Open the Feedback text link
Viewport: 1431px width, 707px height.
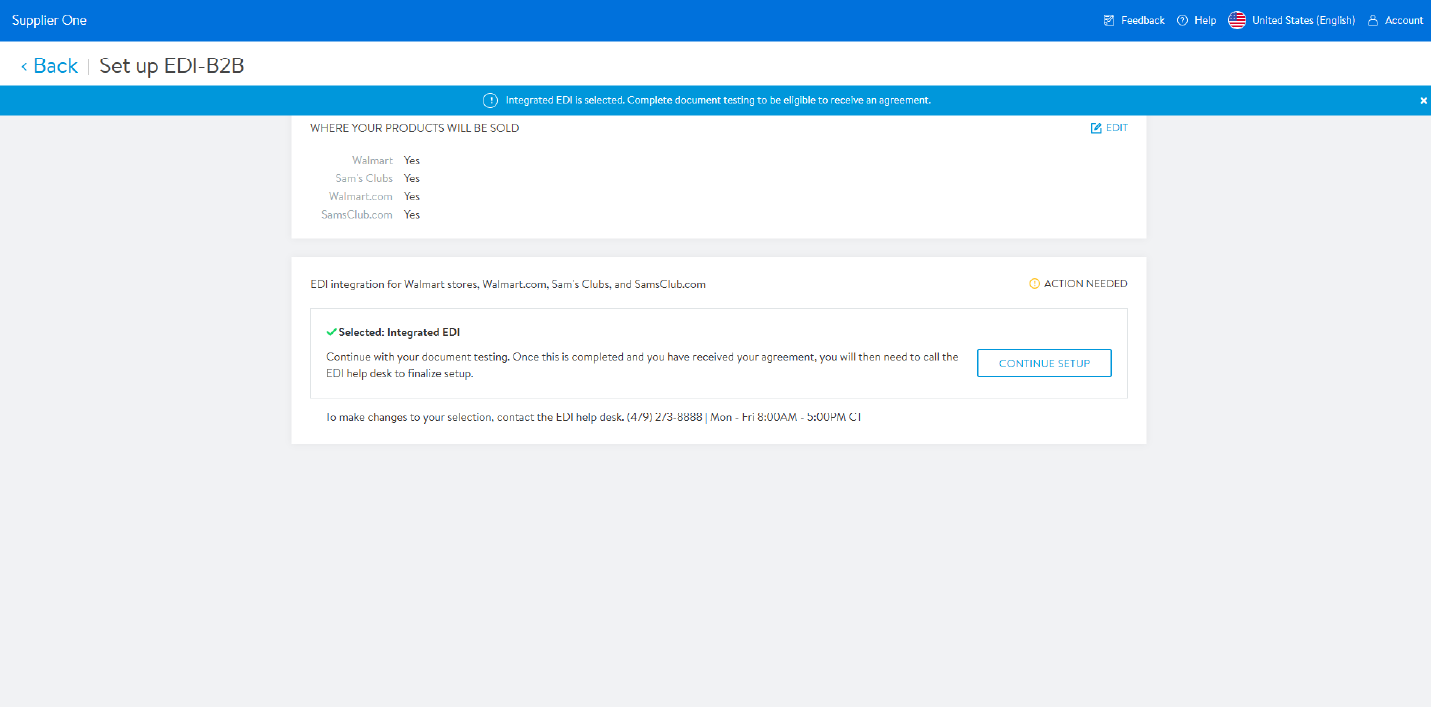click(x=1142, y=20)
